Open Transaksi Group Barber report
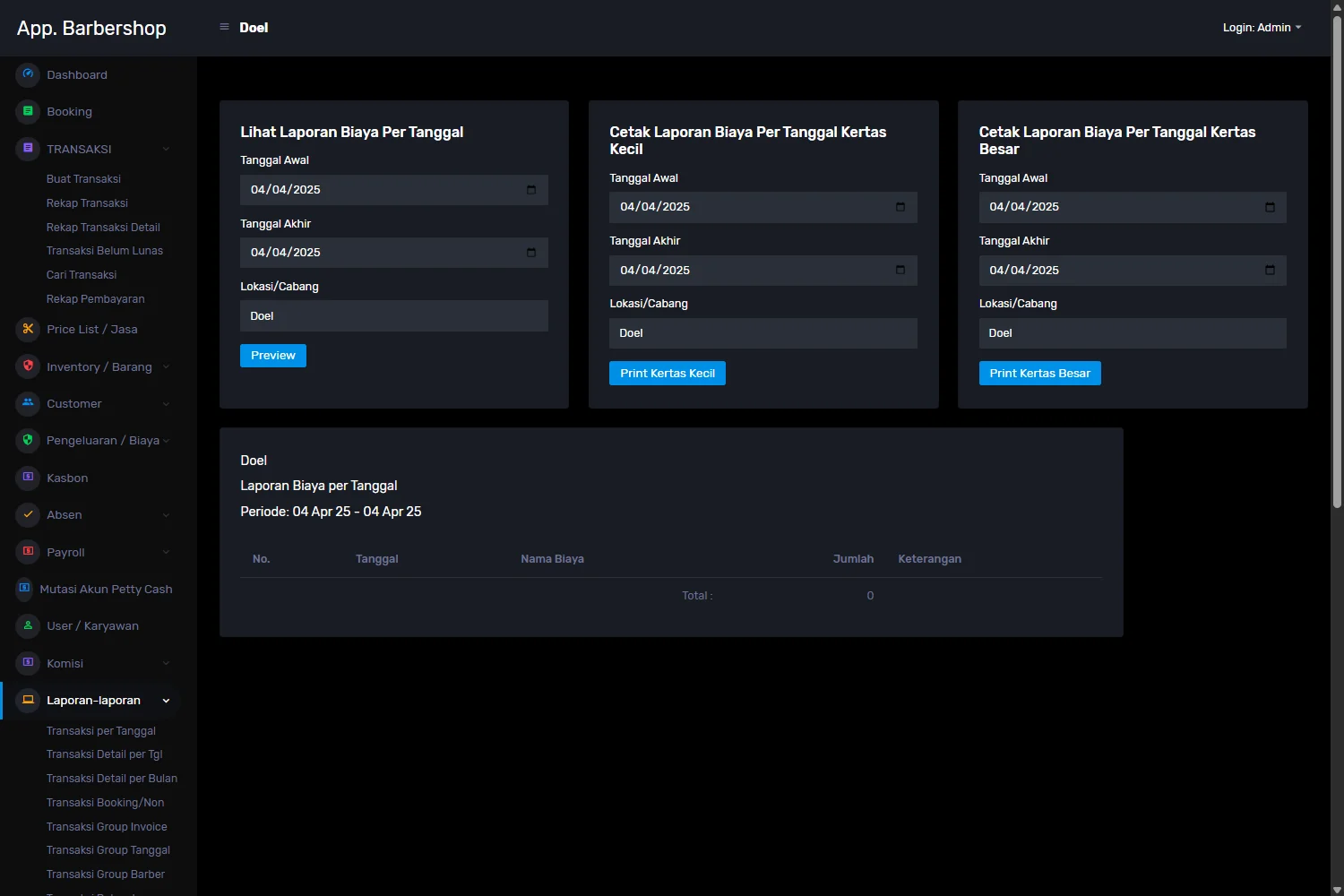Image resolution: width=1344 pixels, height=896 pixels. [x=106, y=874]
